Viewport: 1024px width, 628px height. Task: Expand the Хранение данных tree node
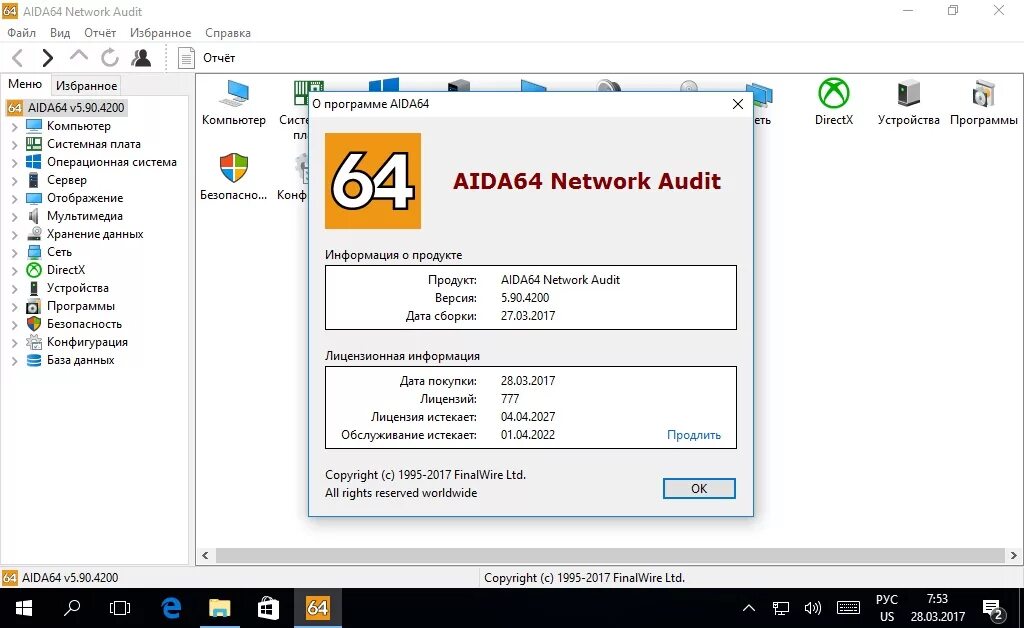pyautogui.click(x=14, y=234)
